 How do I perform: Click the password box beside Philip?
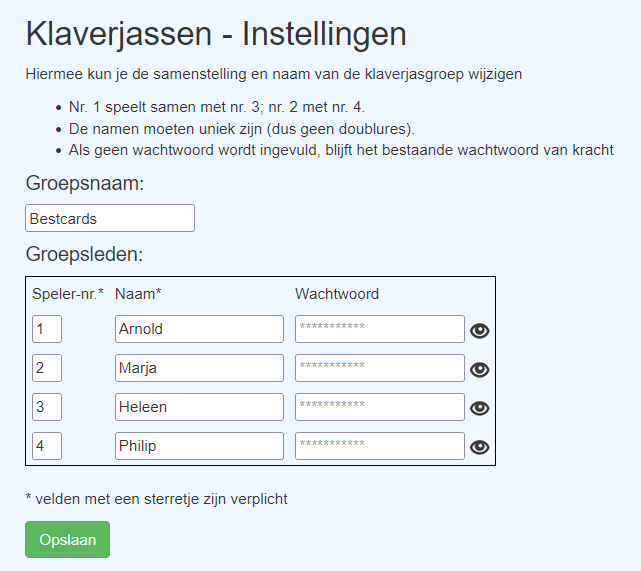[x=380, y=446]
